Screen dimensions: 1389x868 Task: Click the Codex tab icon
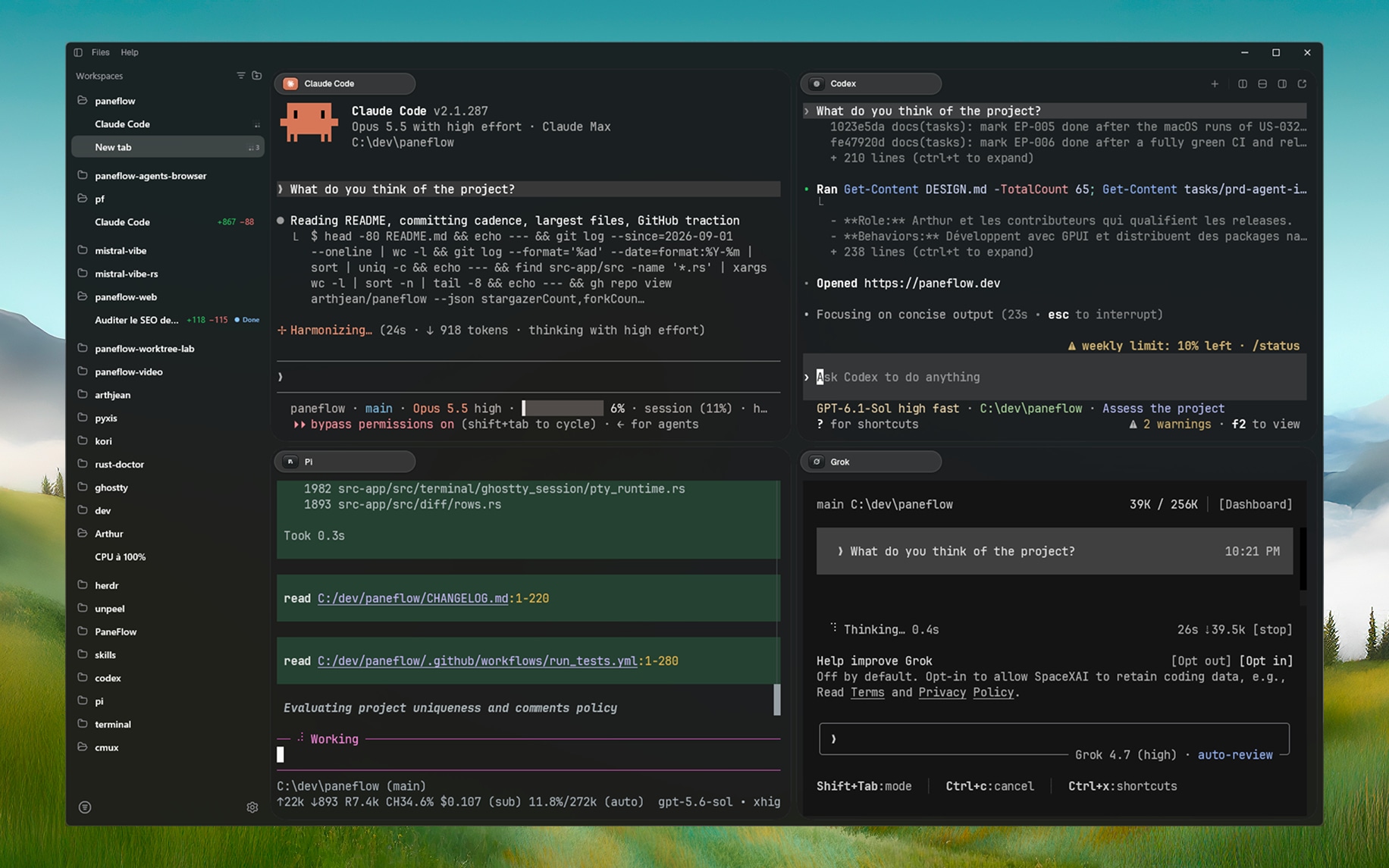pos(817,83)
